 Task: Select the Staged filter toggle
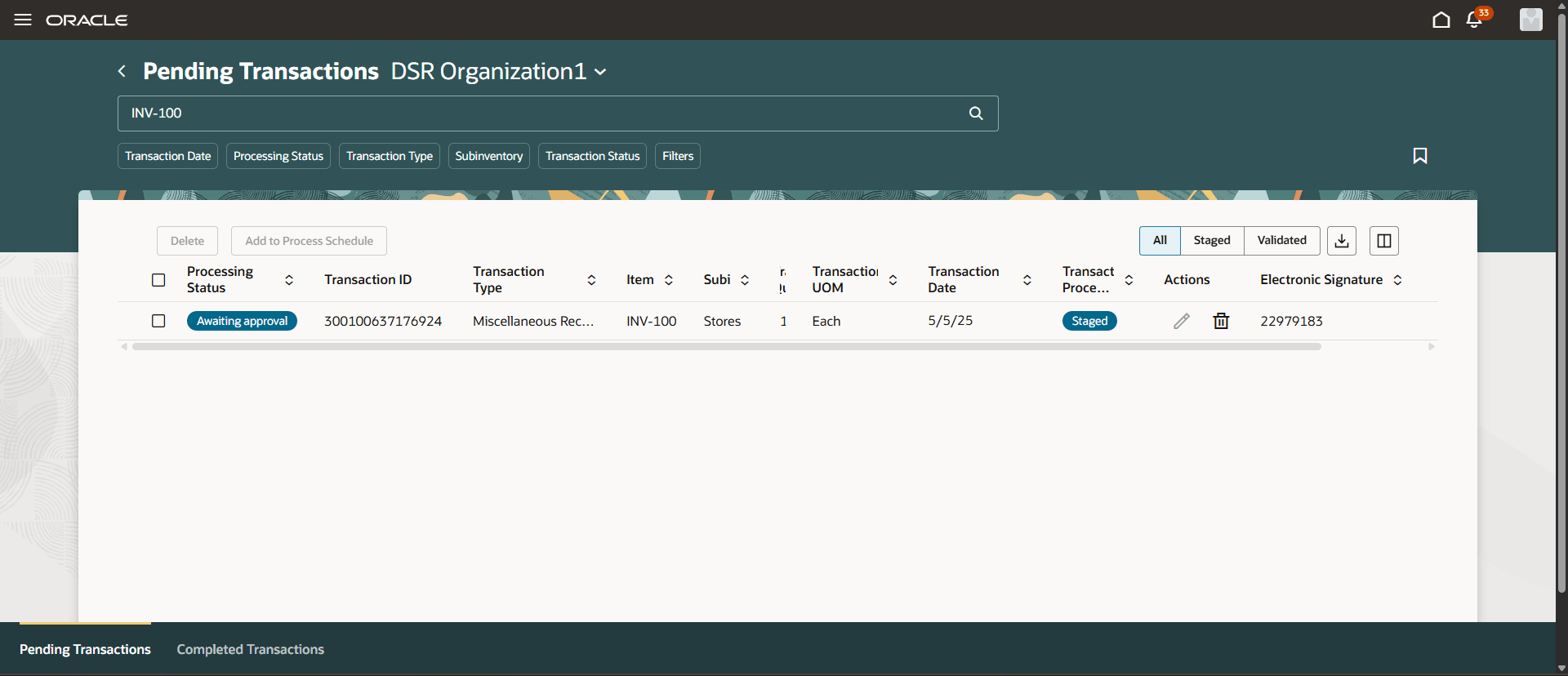coord(1212,241)
